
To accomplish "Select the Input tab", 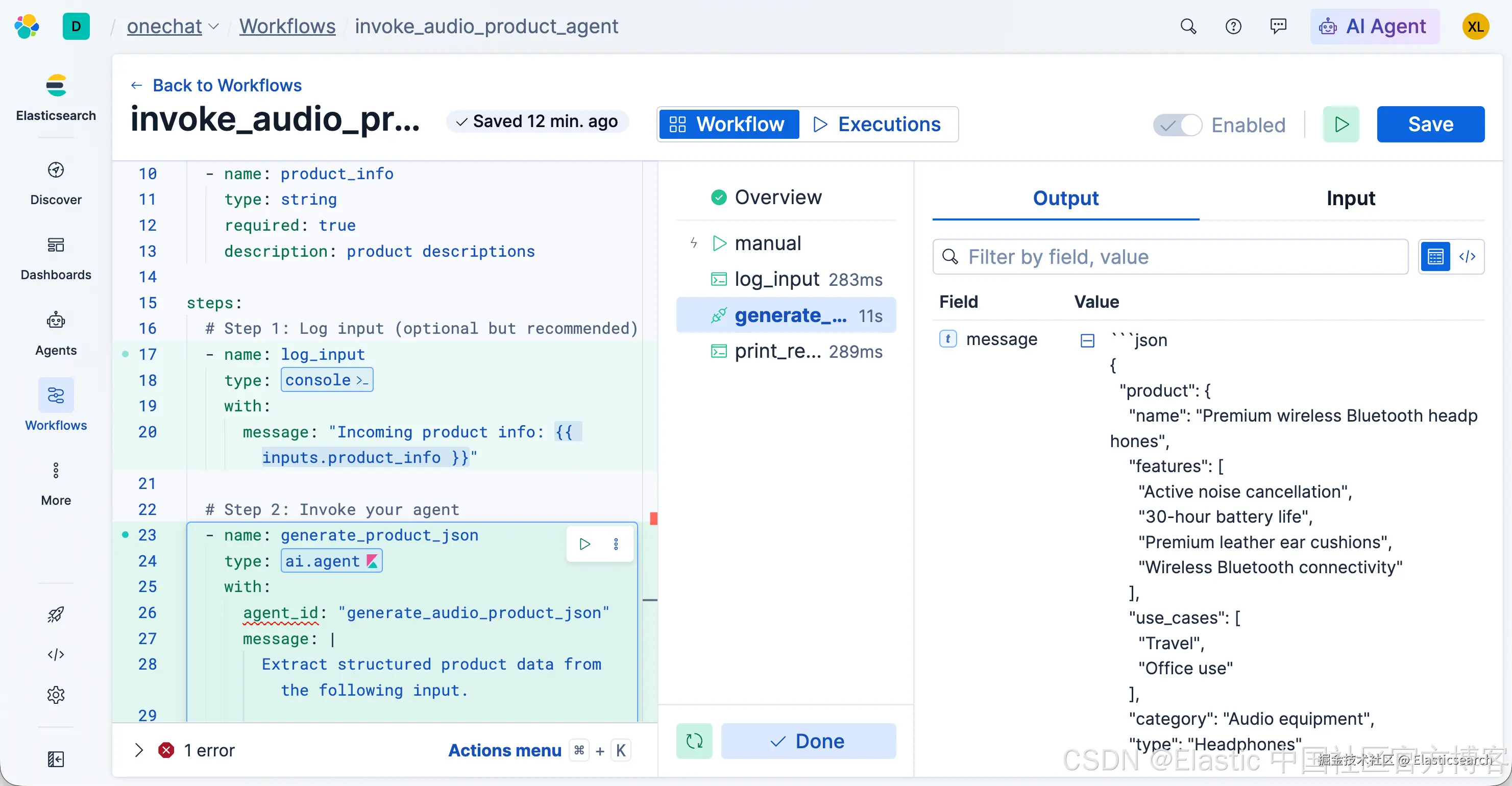I will click(1350, 199).
